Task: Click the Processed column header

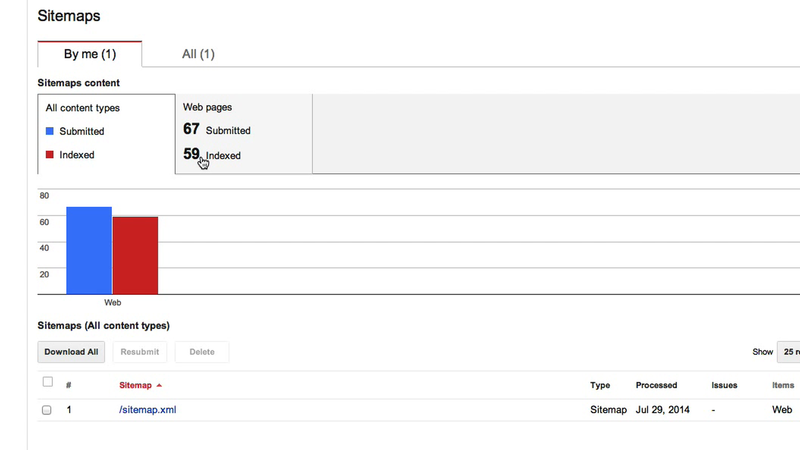Action: 656,385
